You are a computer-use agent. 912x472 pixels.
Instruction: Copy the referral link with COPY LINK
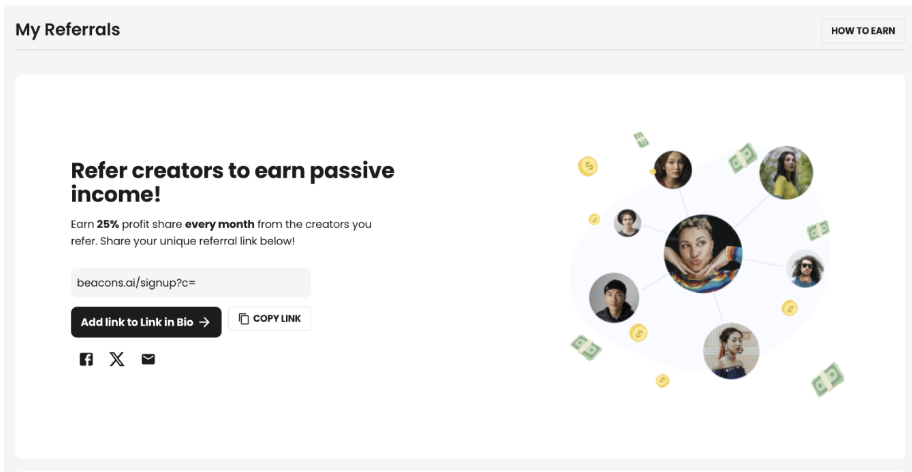pyautogui.click(x=269, y=319)
